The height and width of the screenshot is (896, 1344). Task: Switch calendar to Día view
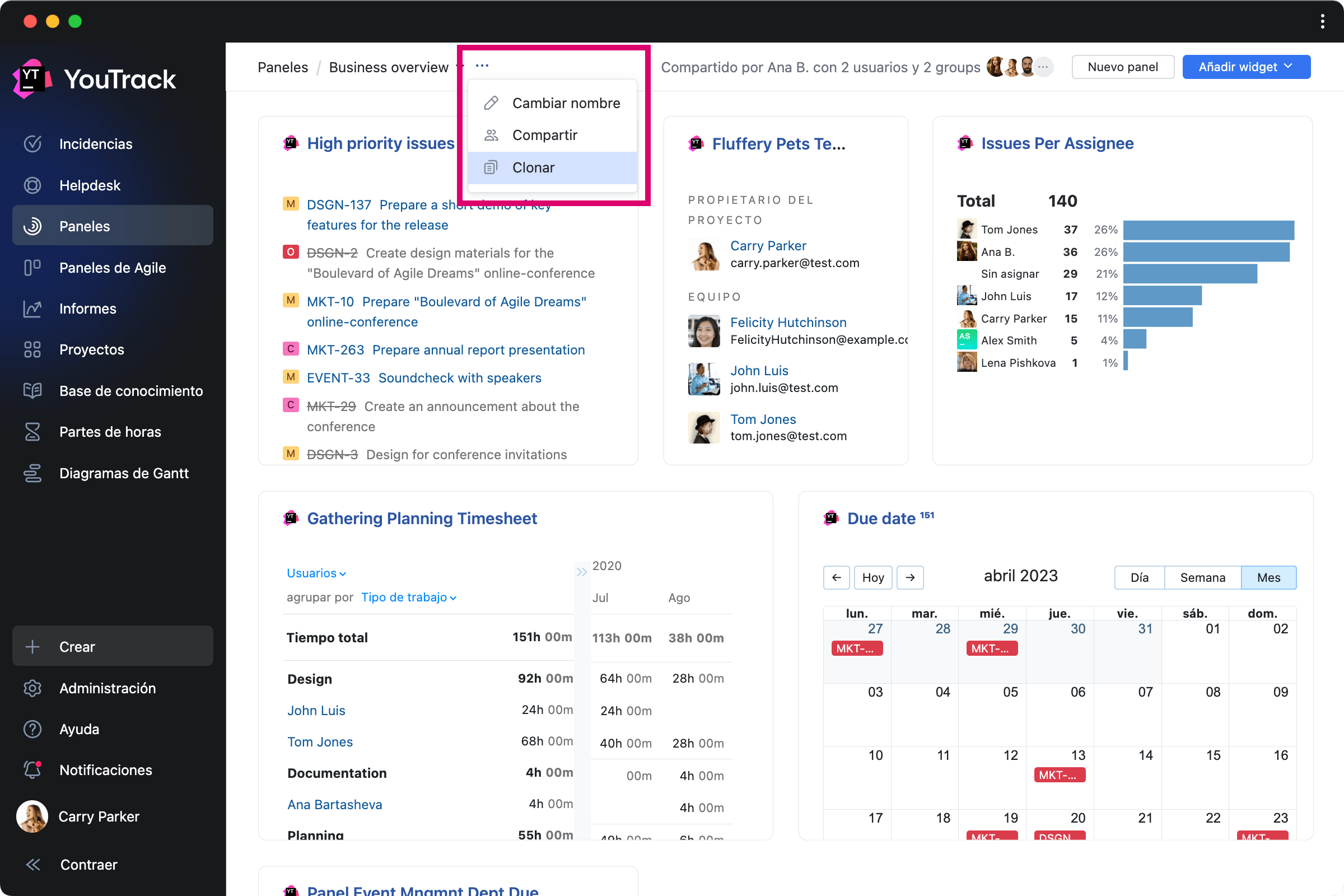1139,578
